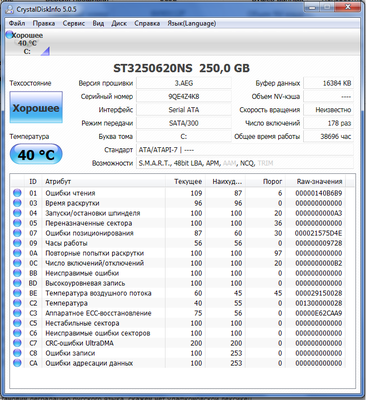Screen dimensions: 366x400
Task: Open the Сервис menu
Action: coord(74,23)
